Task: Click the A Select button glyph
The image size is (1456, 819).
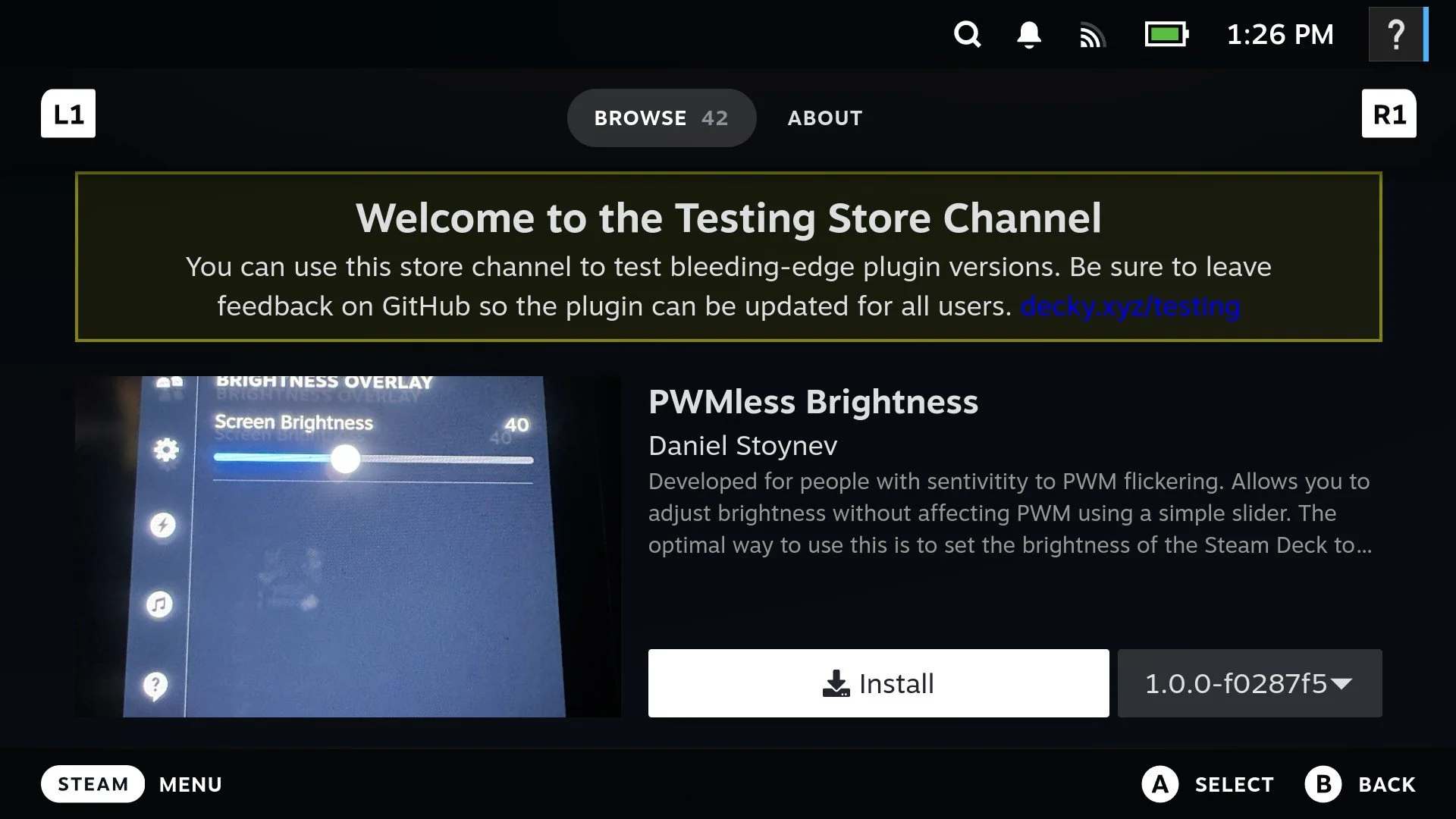Action: pyautogui.click(x=1159, y=784)
